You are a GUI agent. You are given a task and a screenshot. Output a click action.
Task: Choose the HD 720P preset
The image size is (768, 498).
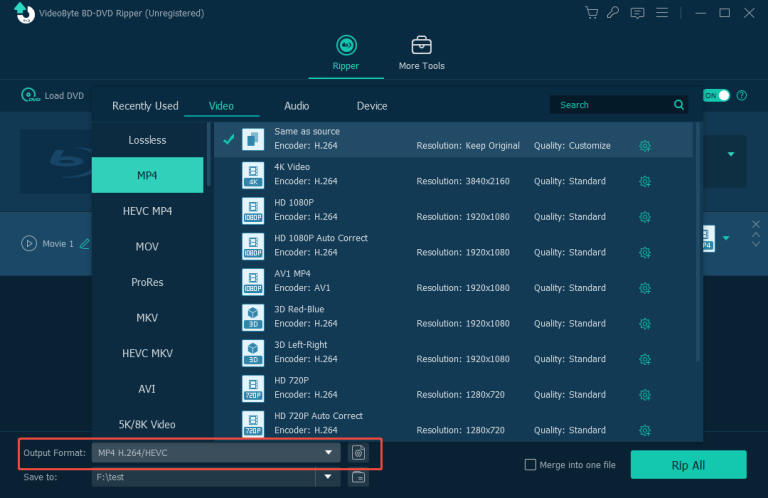coord(454,388)
